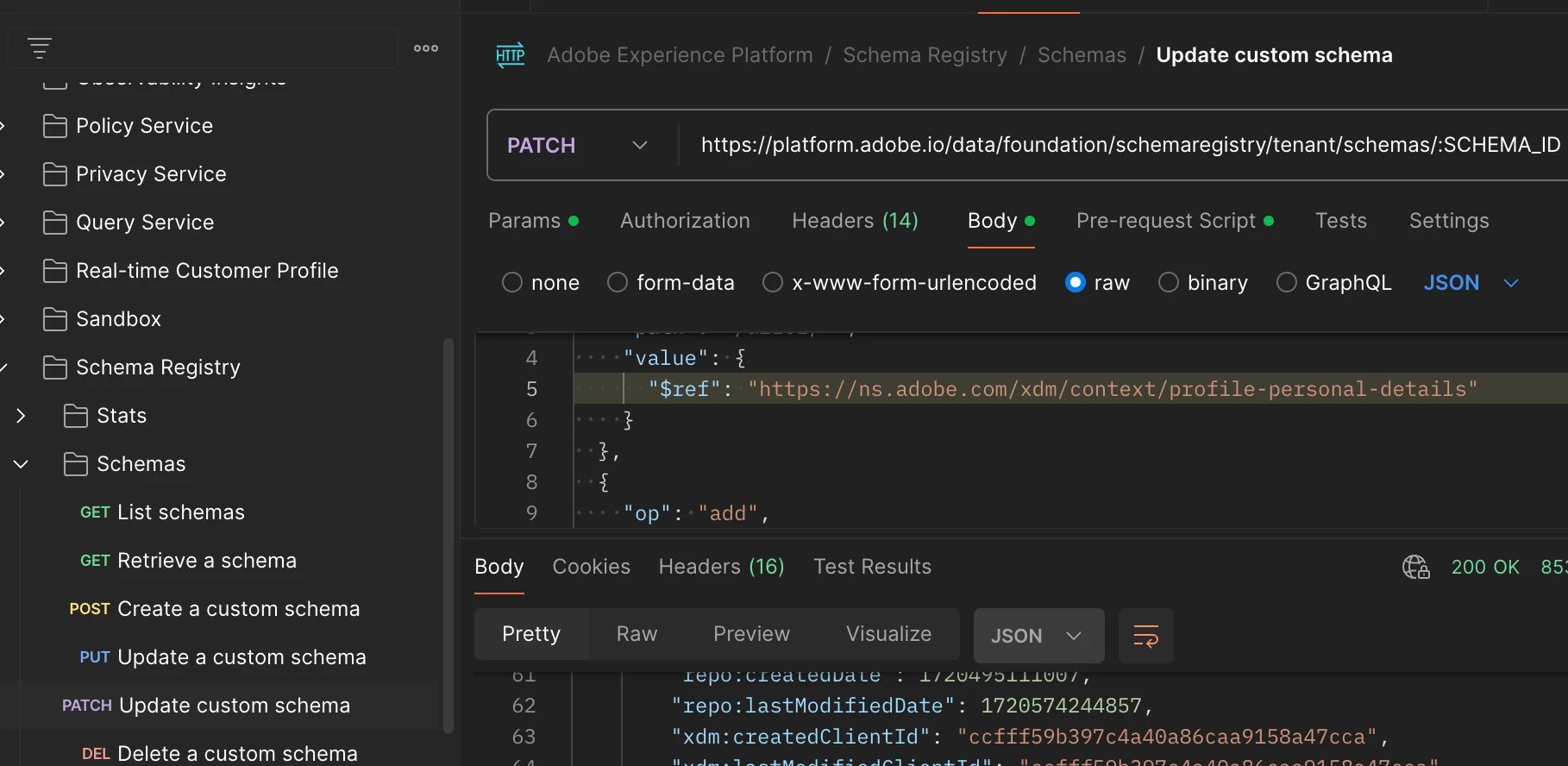Toggle response line wrap icon

click(1146, 636)
